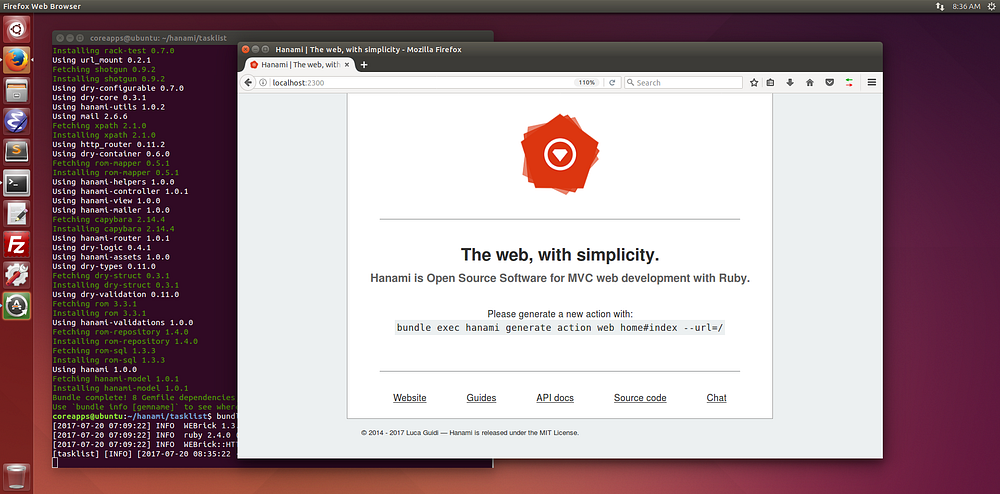Reset the 110% zoom indicator
Viewport: 1000px width, 494px height.
tap(587, 82)
